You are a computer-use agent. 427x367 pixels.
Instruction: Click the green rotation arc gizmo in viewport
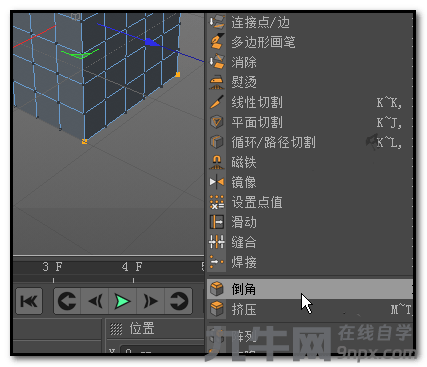click(80, 54)
